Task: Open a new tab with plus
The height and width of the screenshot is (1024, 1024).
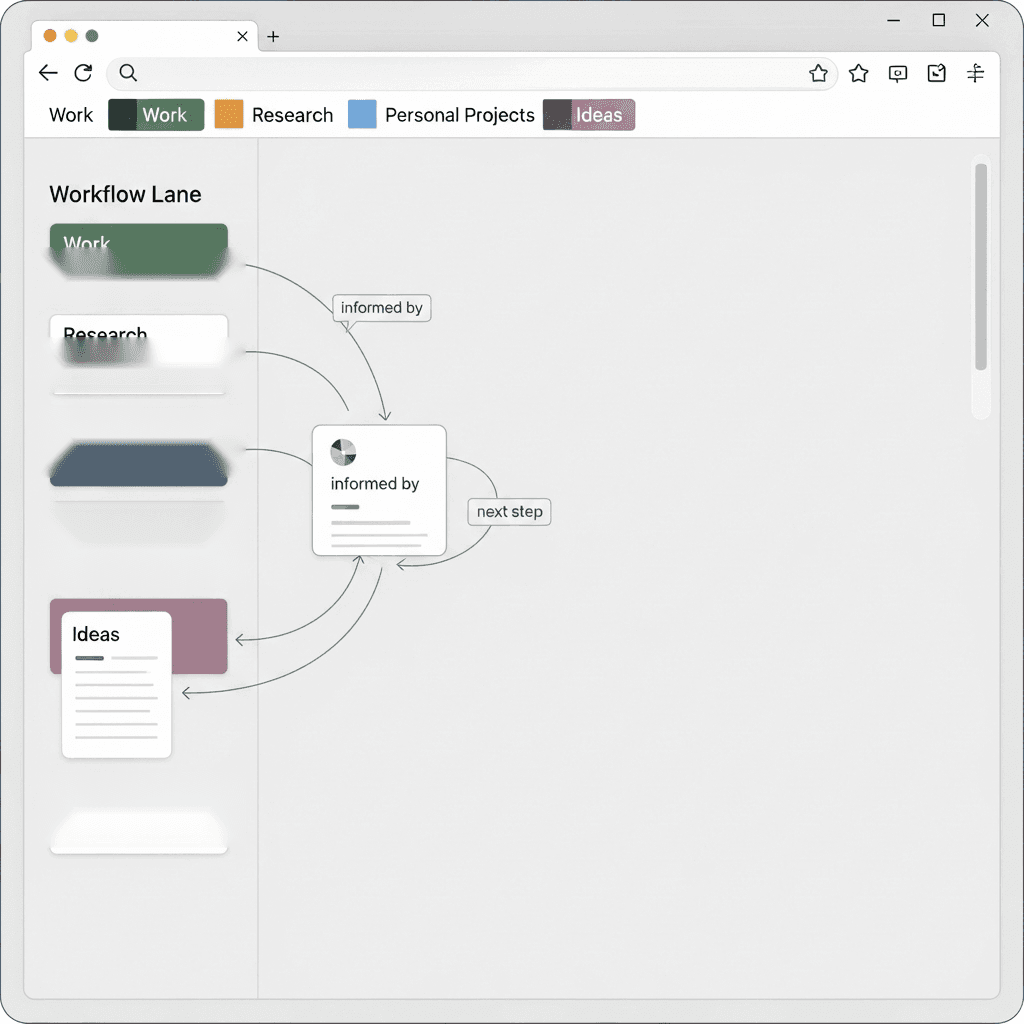Action: click(273, 37)
